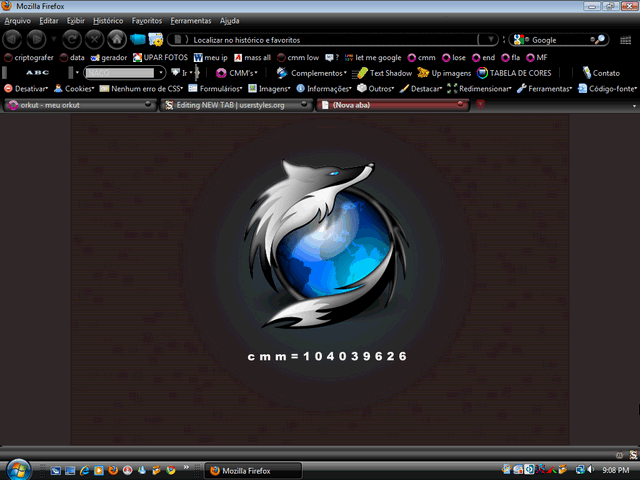Open the Ferramentas menu
Screen dimensions: 640x480
tap(191, 21)
